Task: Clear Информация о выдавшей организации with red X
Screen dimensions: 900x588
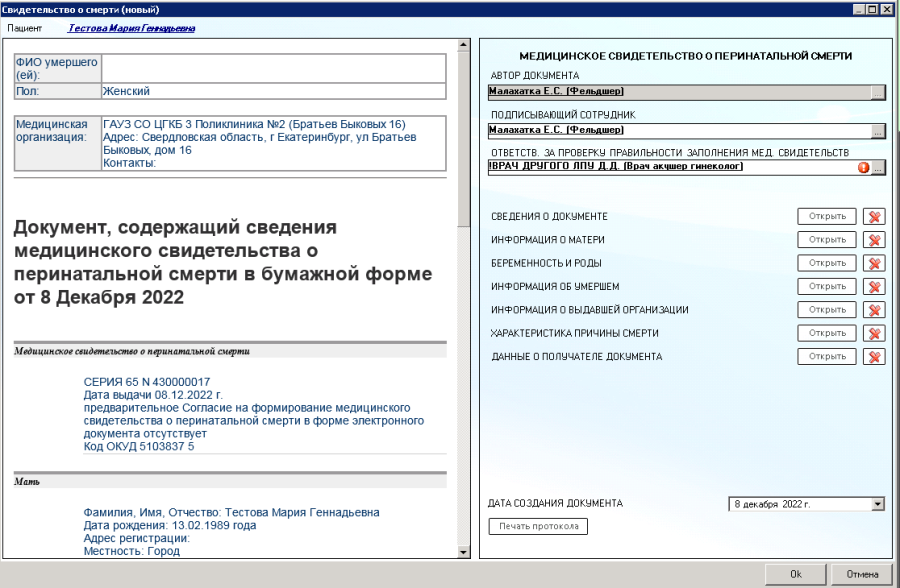Action: (x=874, y=310)
